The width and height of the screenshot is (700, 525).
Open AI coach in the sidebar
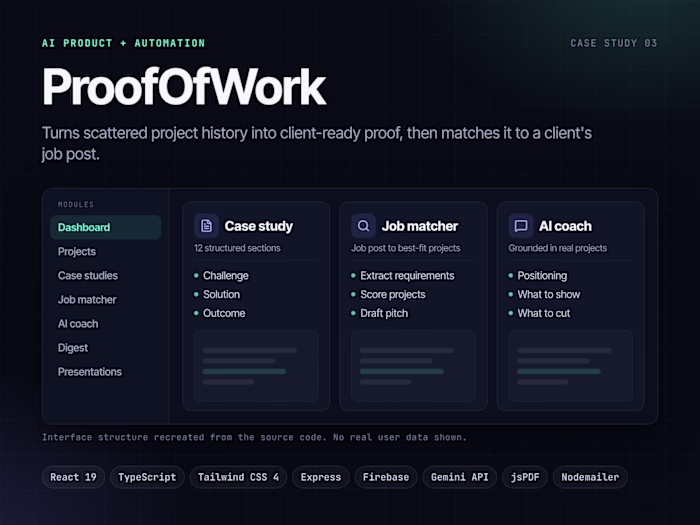pyautogui.click(x=78, y=324)
